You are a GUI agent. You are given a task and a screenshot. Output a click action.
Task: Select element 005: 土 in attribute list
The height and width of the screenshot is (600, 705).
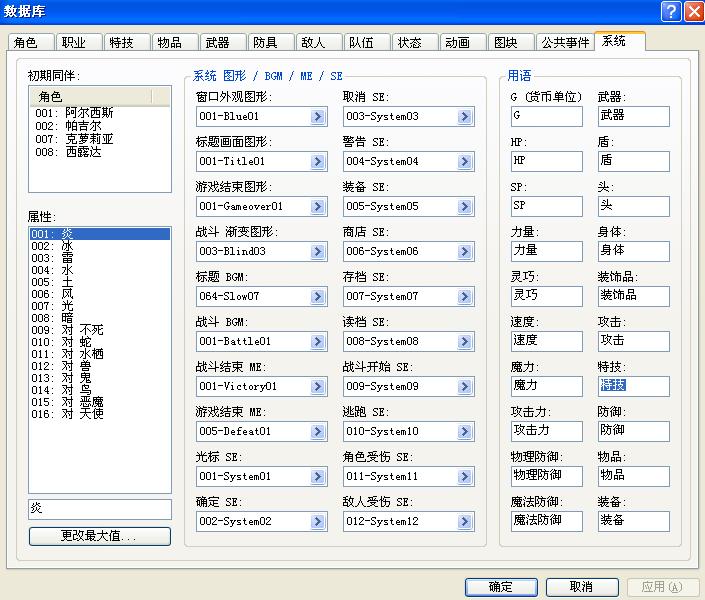pyautogui.click(x=100, y=282)
